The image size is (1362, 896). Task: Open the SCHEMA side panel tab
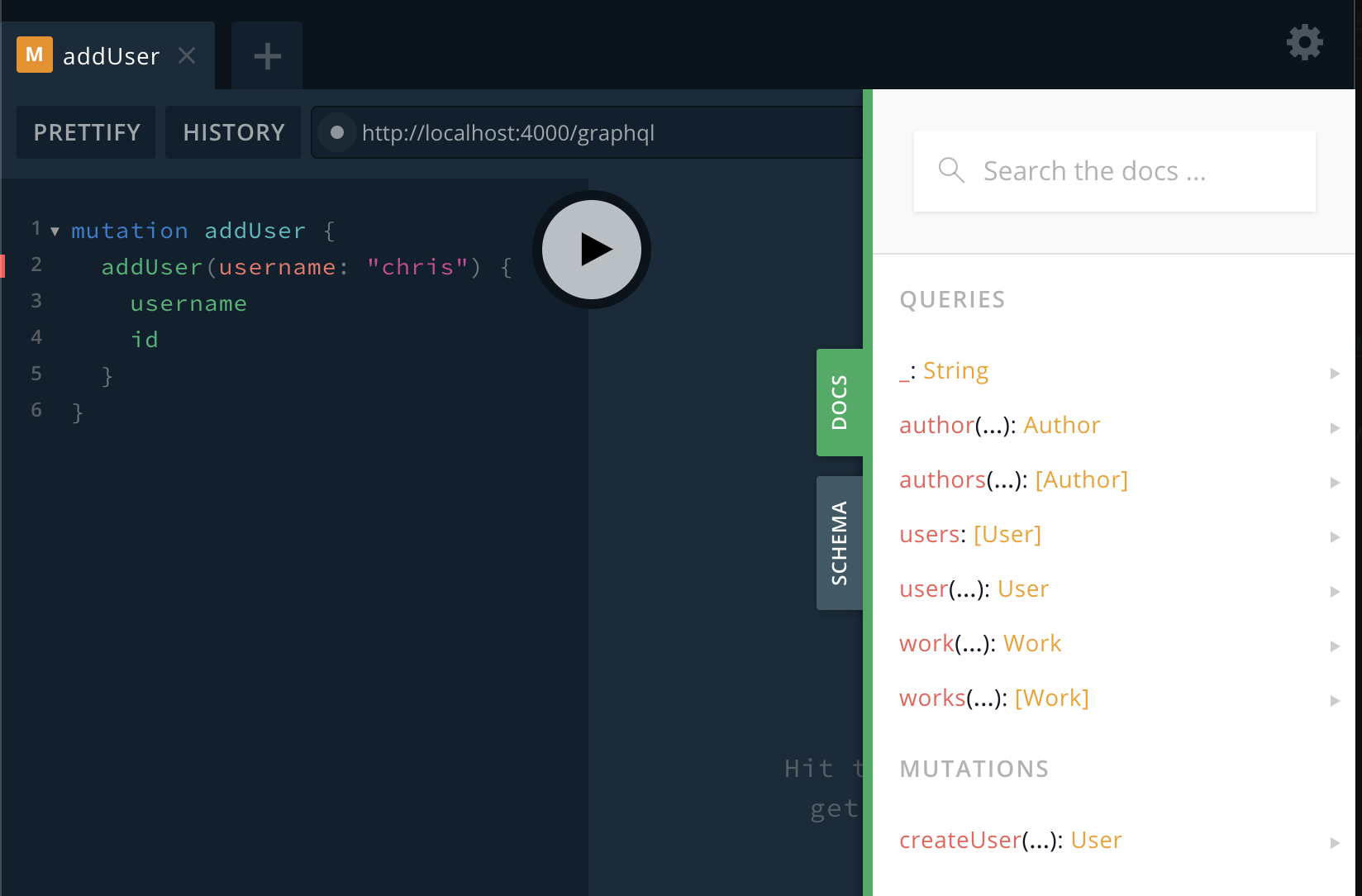point(840,543)
